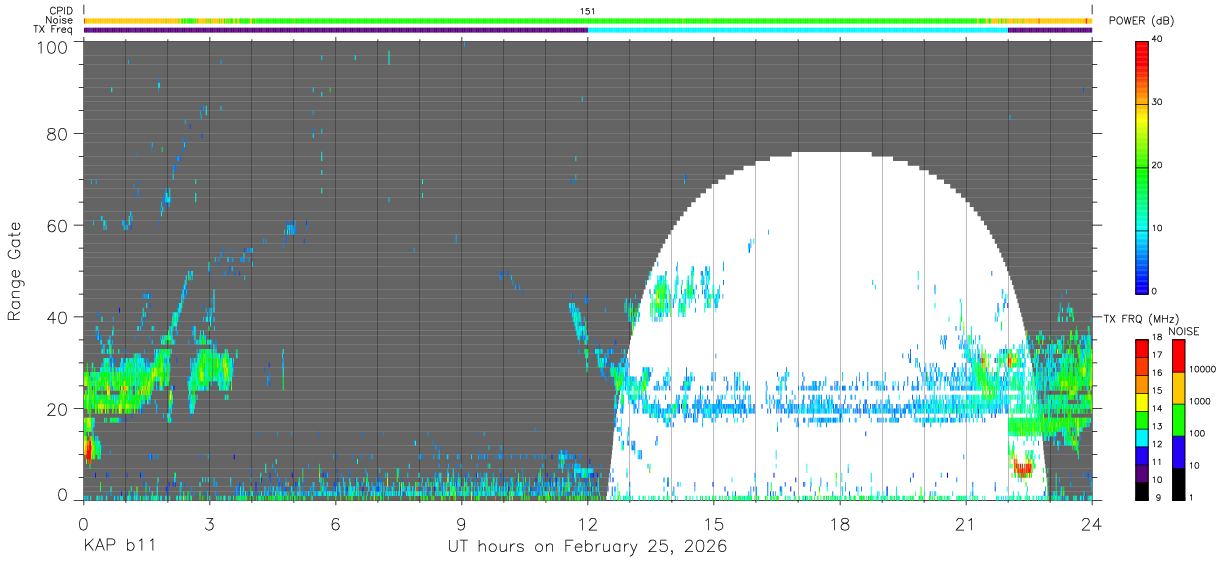The width and height of the screenshot is (1228, 567).
Task: Click the 18 label on the TX FRQ legend
Action: (1158, 338)
